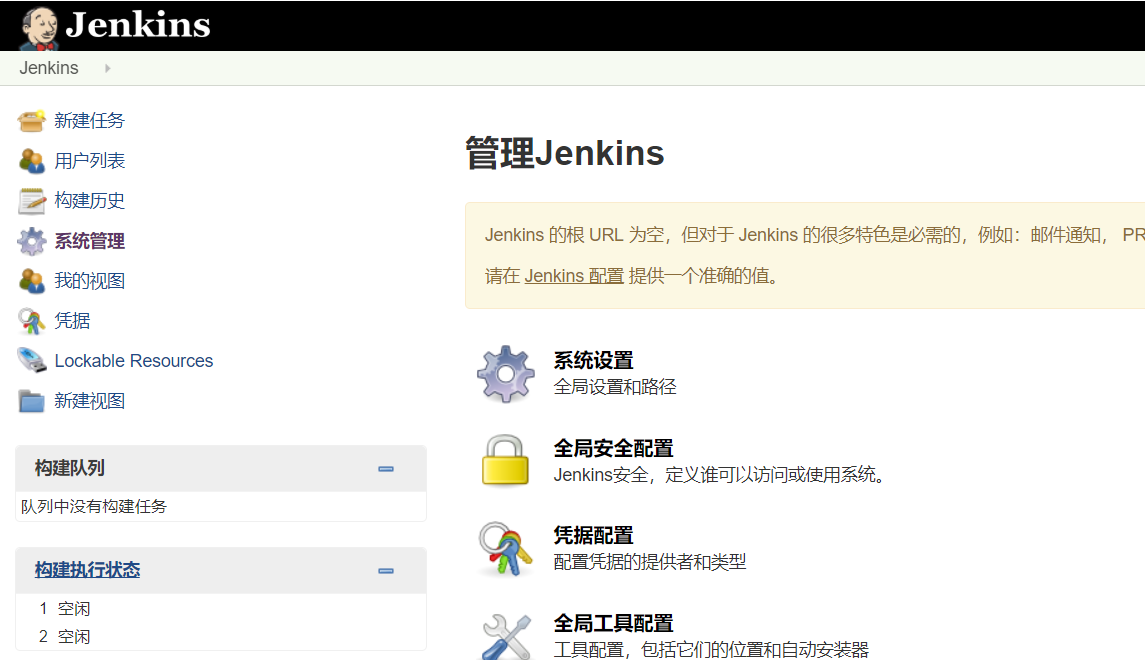
Task: Click the 构建队列 panel title
Action: 69,468
